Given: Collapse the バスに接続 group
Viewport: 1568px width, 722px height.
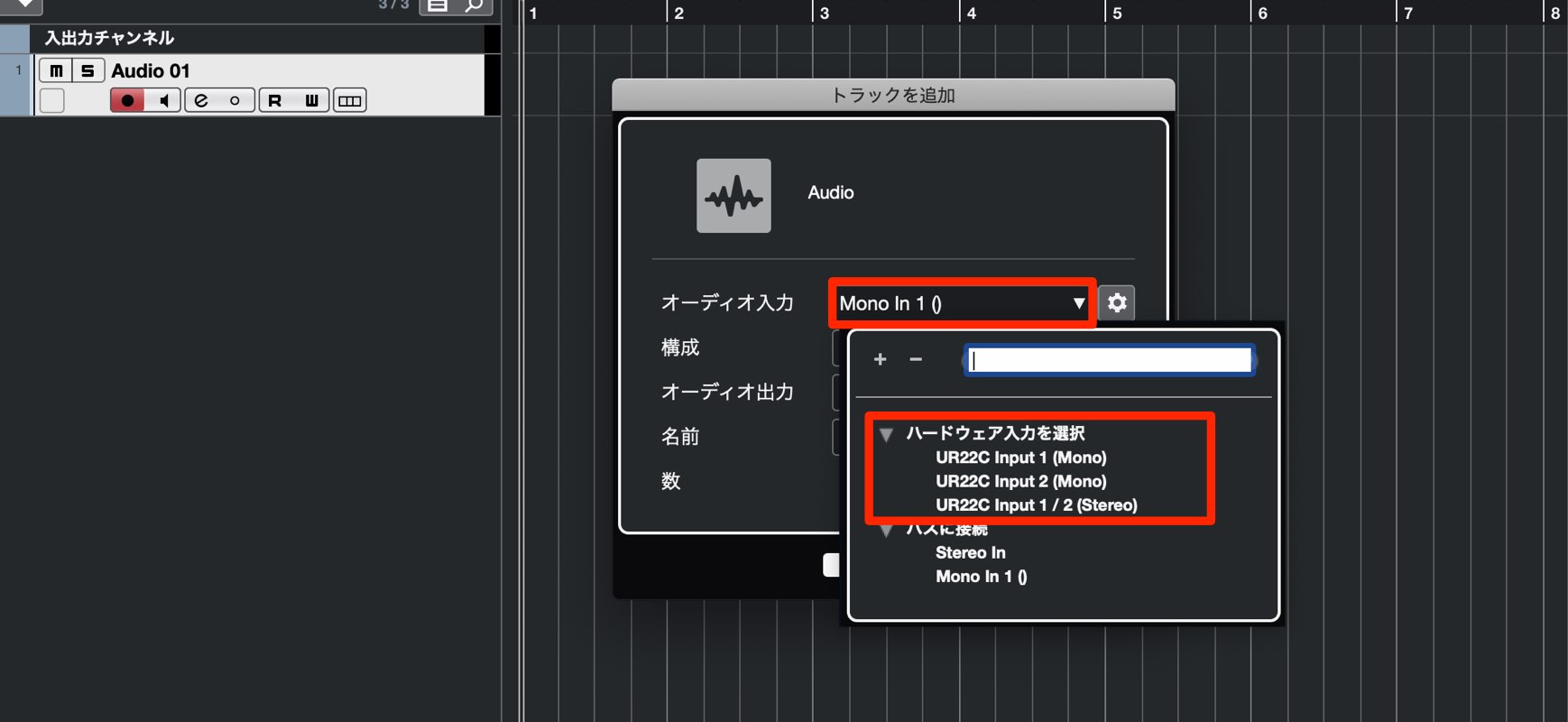Looking at the screenshot, I should [x=887, y=531].
